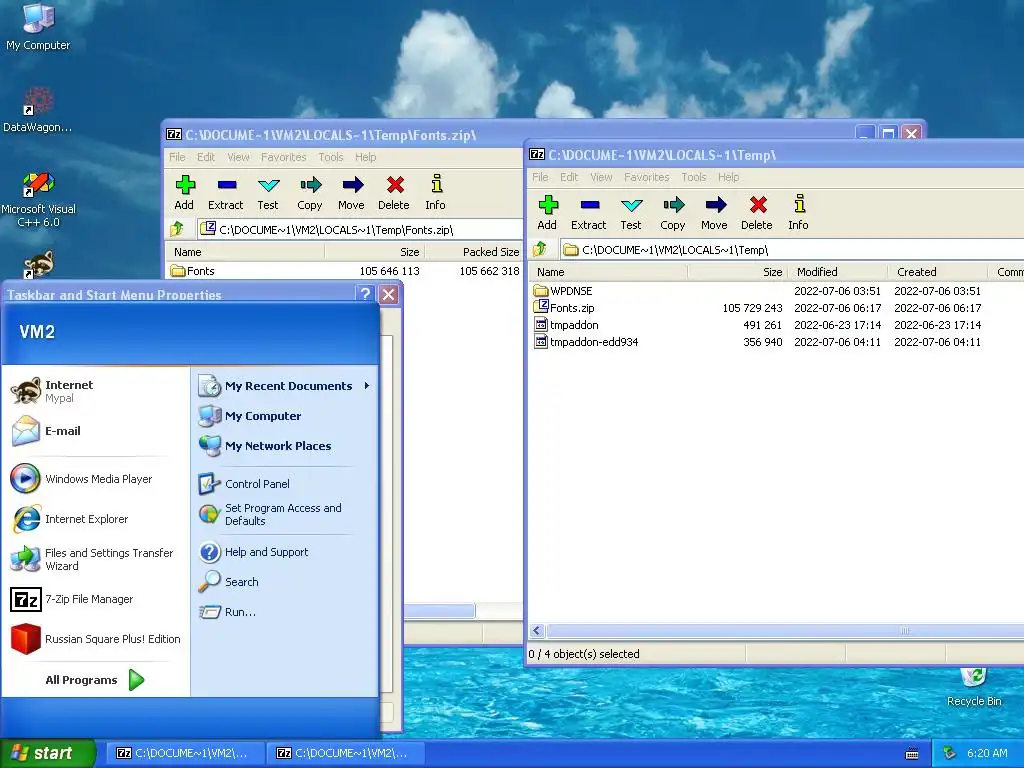The height and width of the screenshot is (768, 1024).
Task: Click Move icon in Temp folder window
Action: click(x=715, y=205)
